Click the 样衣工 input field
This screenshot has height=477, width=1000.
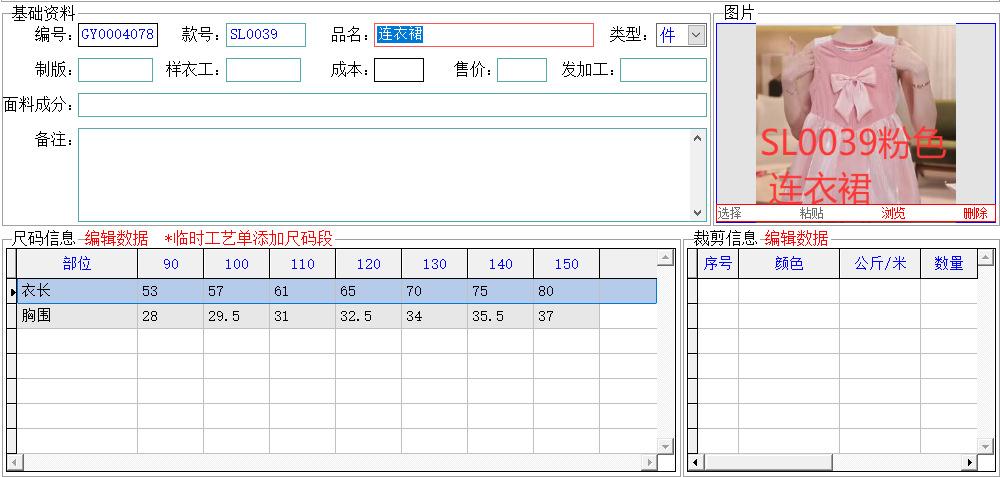point(263,70)
